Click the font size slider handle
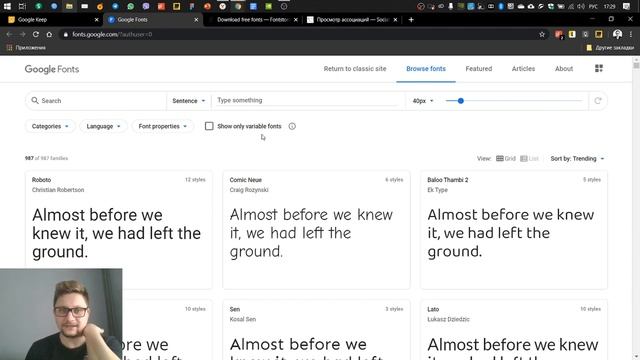This screenshot has height=360, width=640. pyautogui.click(x=460, y=101)
